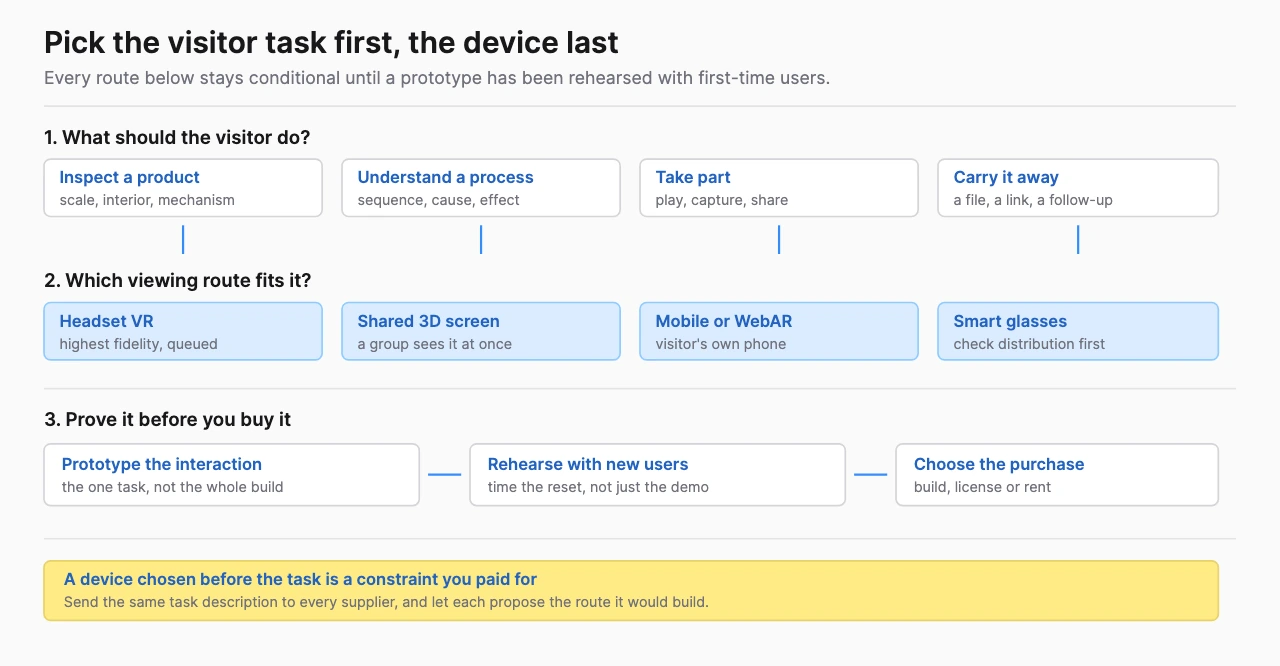Click the yellow callout about device constraints
1280x666 pixels.
[631, 590]
